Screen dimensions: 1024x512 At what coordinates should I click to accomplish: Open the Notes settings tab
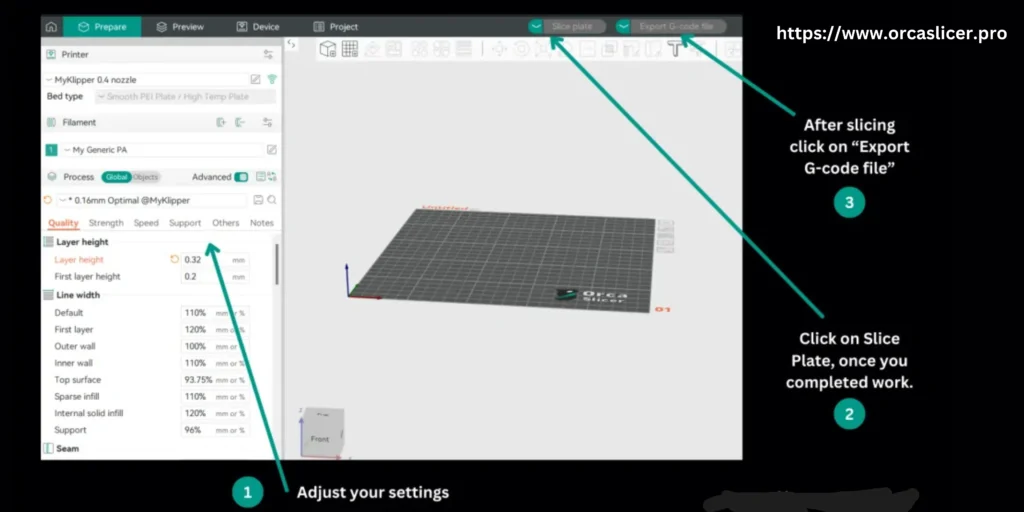pyautogui.click(x=262, y=223)
